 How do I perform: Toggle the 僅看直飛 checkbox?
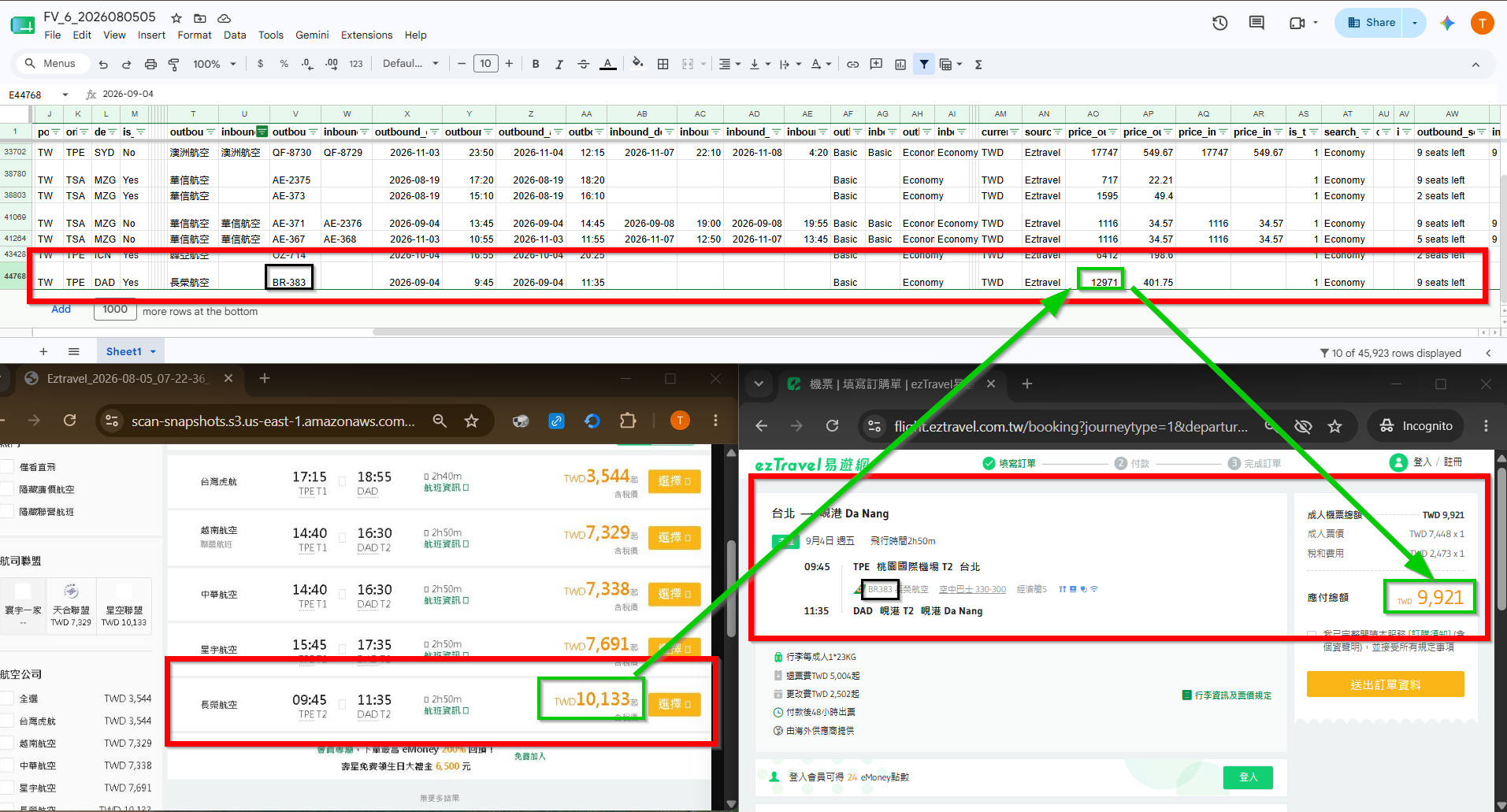point(7,467)
